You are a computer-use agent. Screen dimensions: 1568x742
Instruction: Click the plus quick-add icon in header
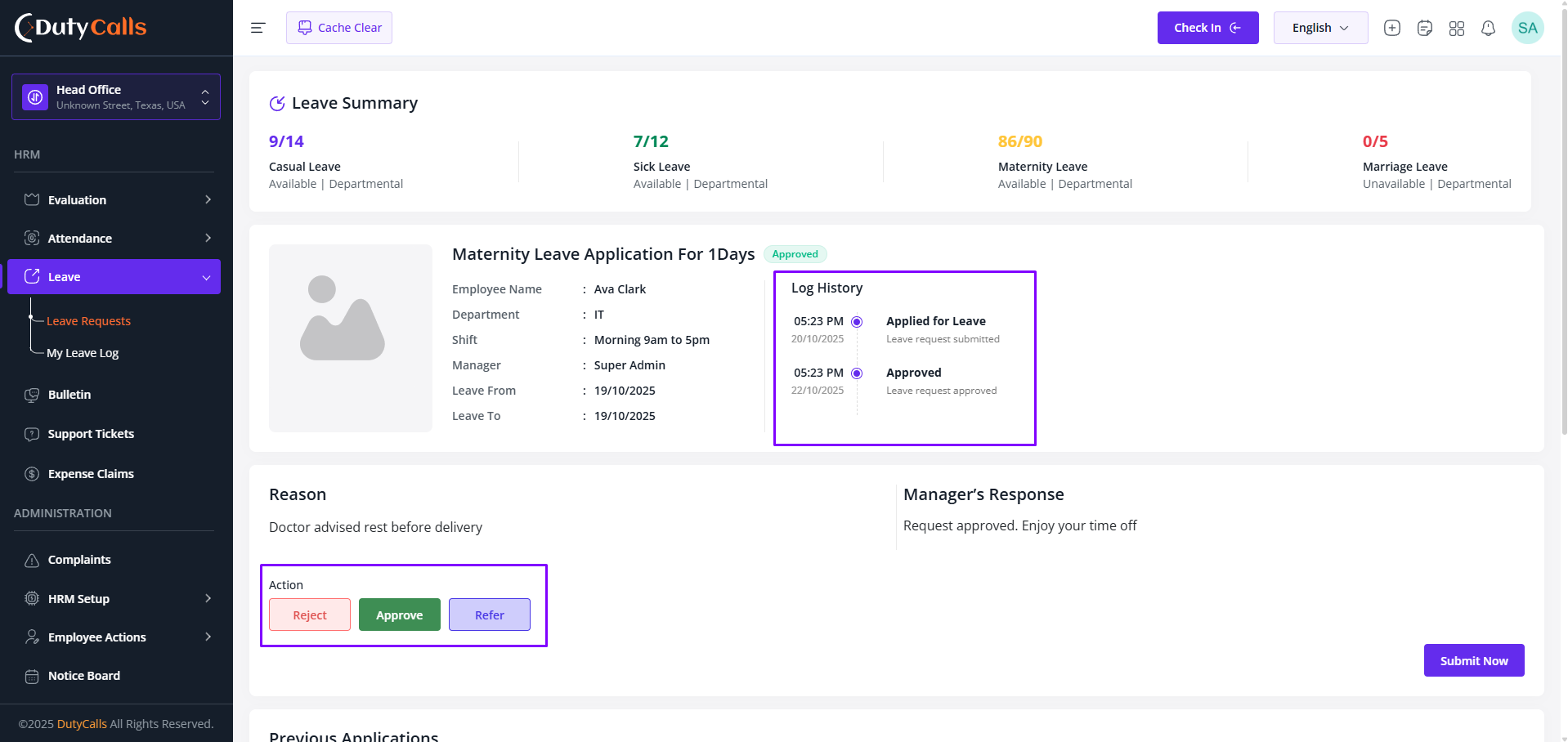[1392, 28]
